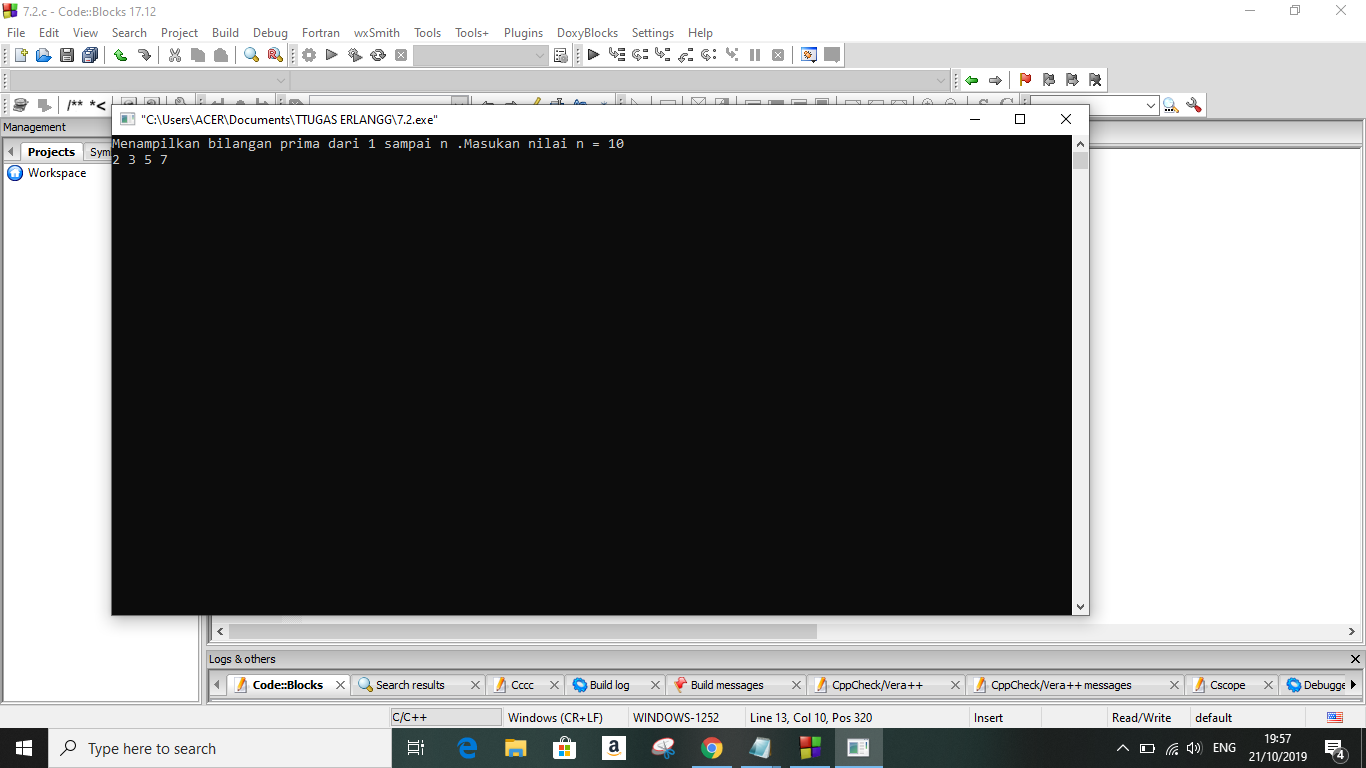Select the Projects tab in Management
The height and width of the screenshot is (768, 1366).
click(51, 152)
